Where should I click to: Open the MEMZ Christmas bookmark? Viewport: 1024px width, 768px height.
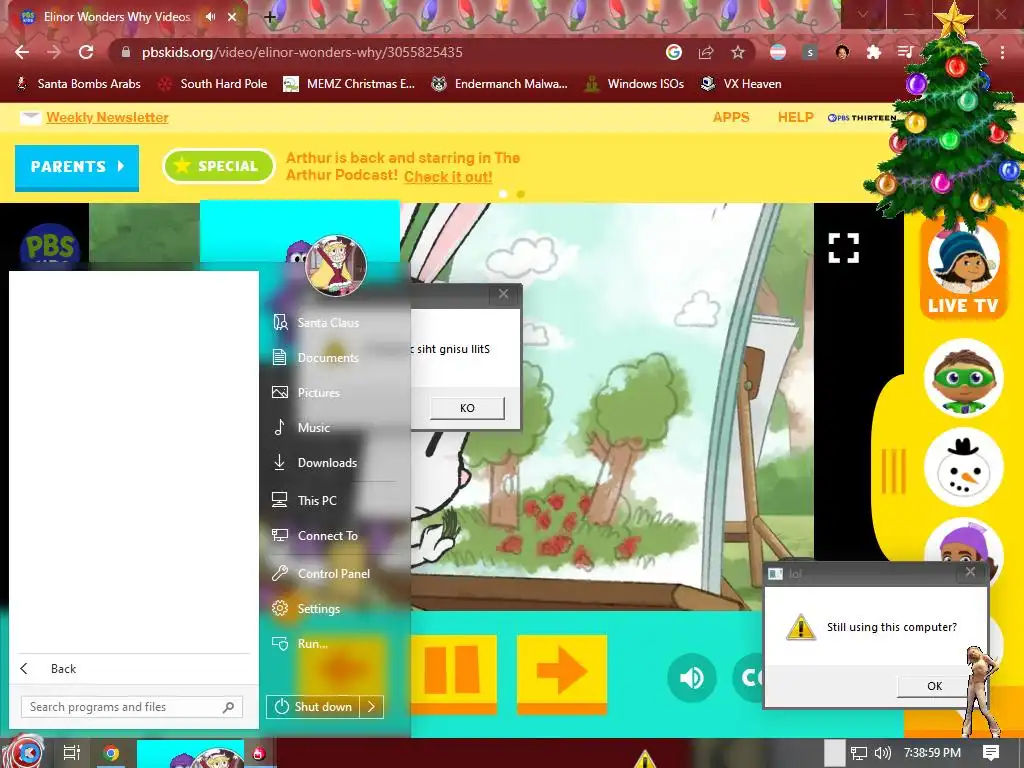tap(349, 84)
